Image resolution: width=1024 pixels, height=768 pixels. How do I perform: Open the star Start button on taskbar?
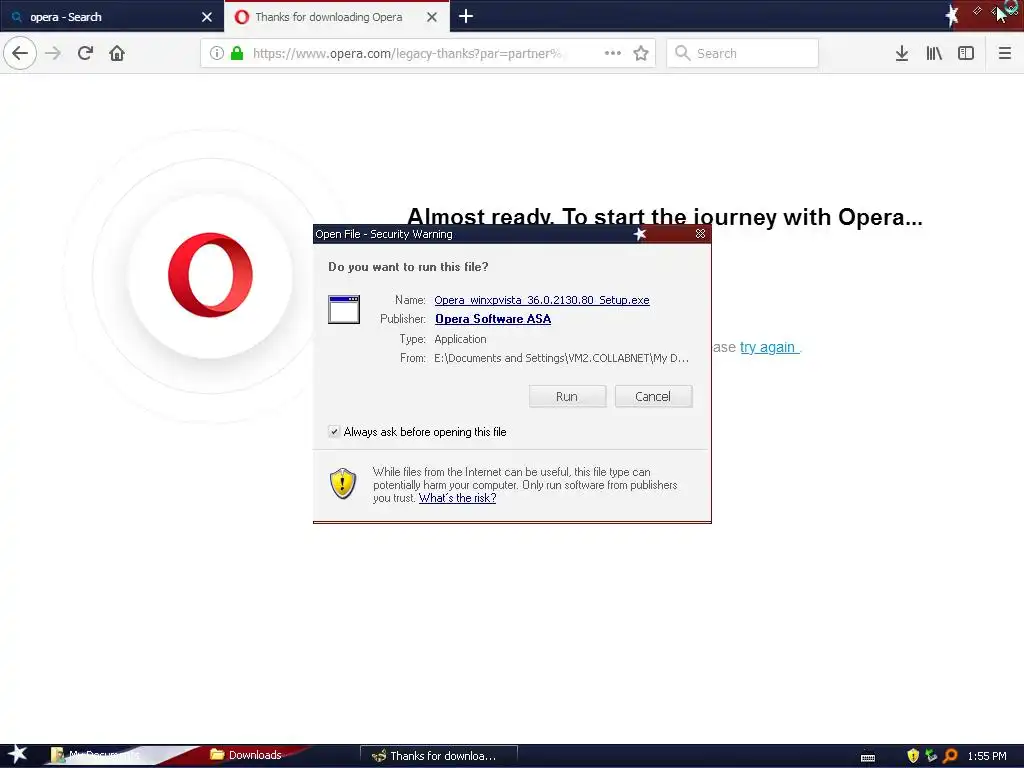tap(18, 755)
